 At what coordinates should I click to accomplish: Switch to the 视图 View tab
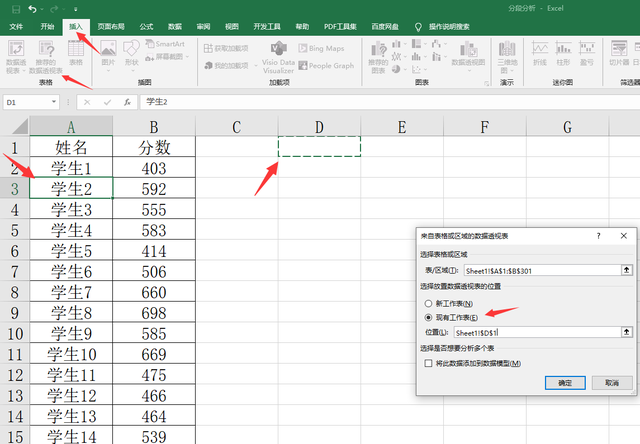(x=232, y=27)
